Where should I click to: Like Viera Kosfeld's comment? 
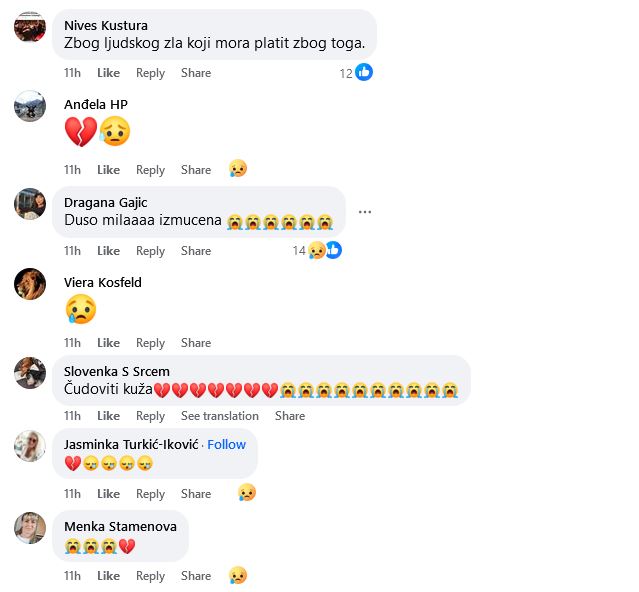point(108,343)
